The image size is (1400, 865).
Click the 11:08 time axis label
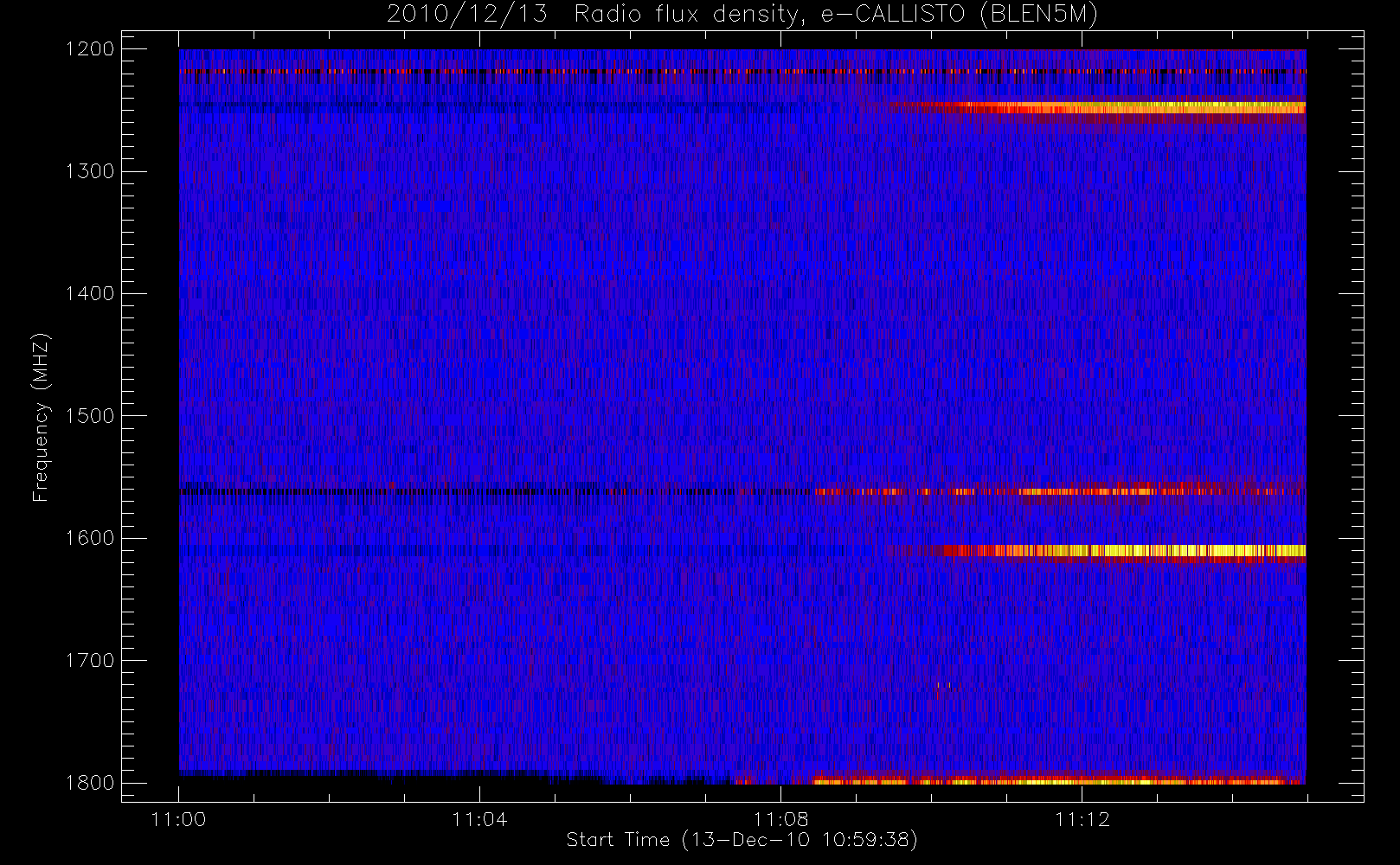(780, 819)
